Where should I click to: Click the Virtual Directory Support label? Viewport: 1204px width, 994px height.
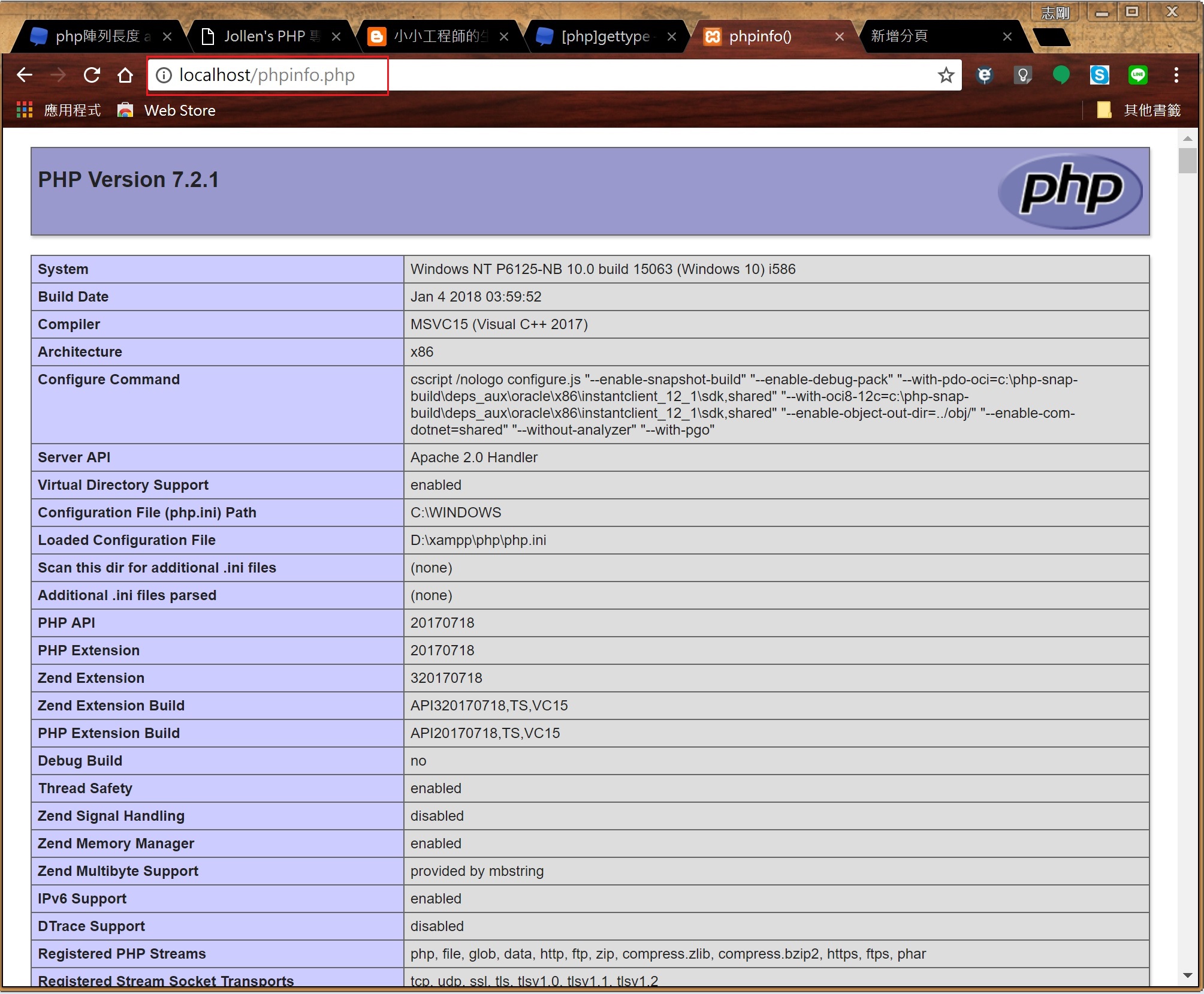click(123, 485)
